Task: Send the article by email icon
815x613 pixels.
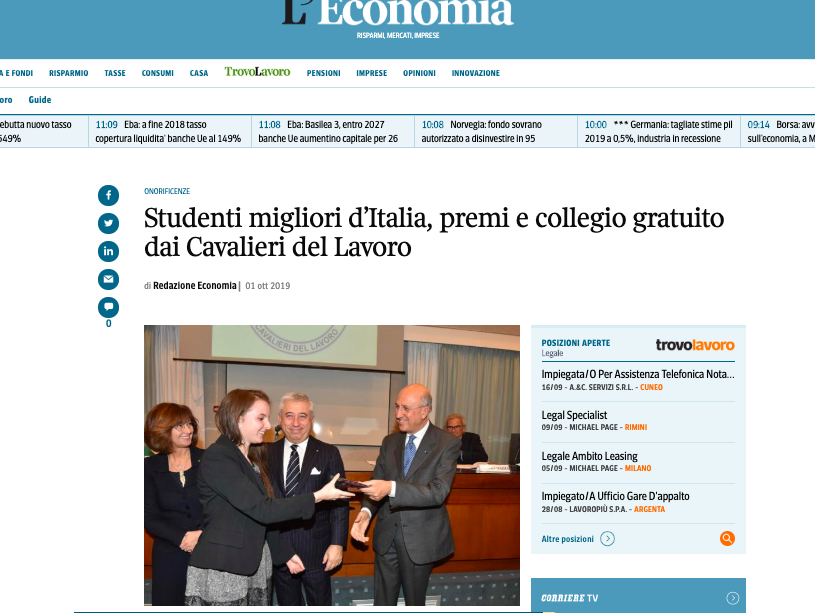Action: 108,280
